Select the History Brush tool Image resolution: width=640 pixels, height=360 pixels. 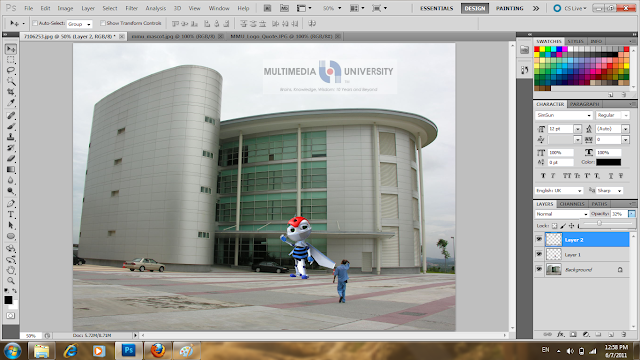[11, 147]
